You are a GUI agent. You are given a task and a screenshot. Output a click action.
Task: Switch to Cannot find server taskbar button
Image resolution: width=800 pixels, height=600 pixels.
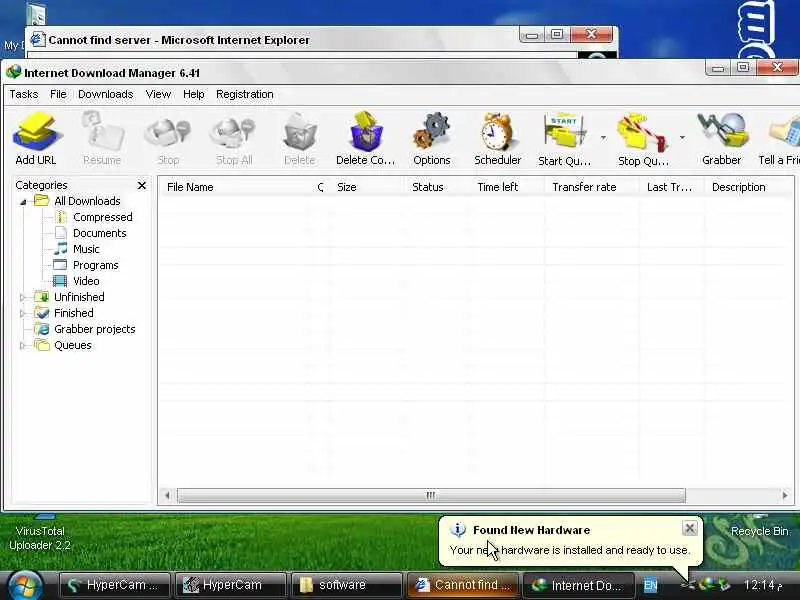tap(462, 585)
